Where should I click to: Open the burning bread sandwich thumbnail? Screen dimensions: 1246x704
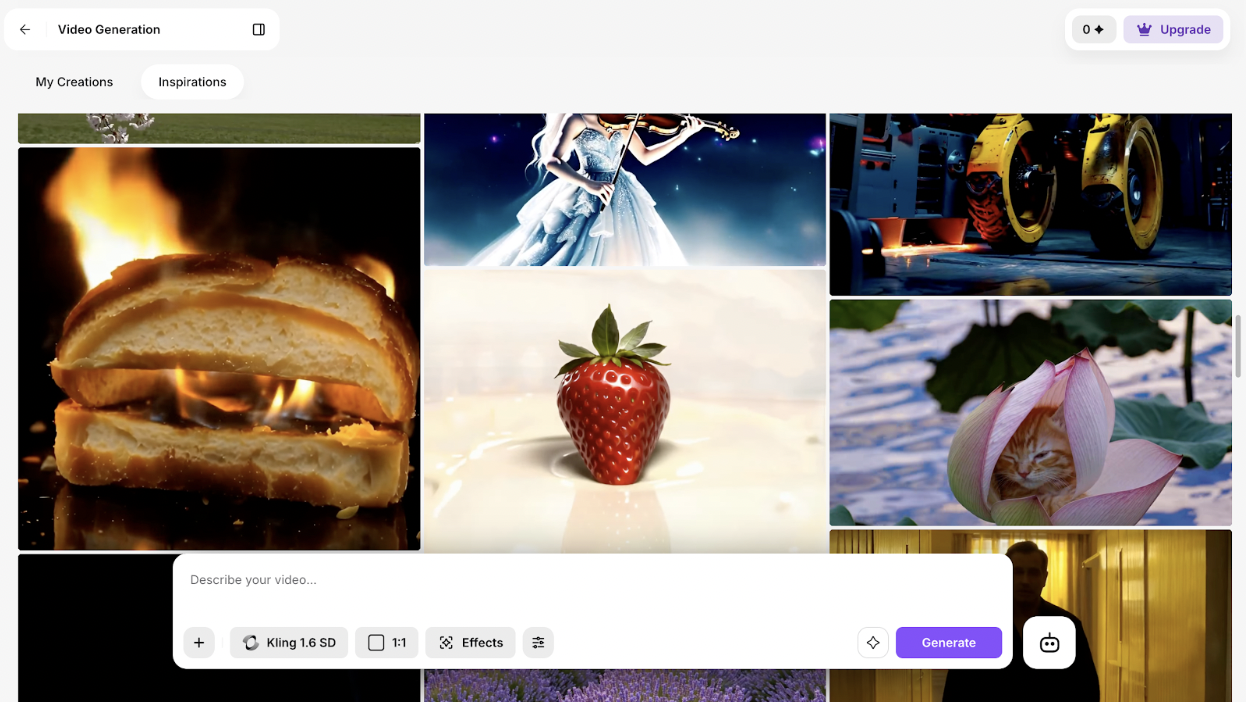(219, 348)
